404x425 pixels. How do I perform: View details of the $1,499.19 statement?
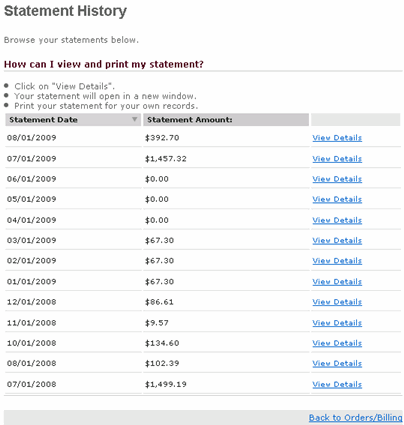pos(337,384)
